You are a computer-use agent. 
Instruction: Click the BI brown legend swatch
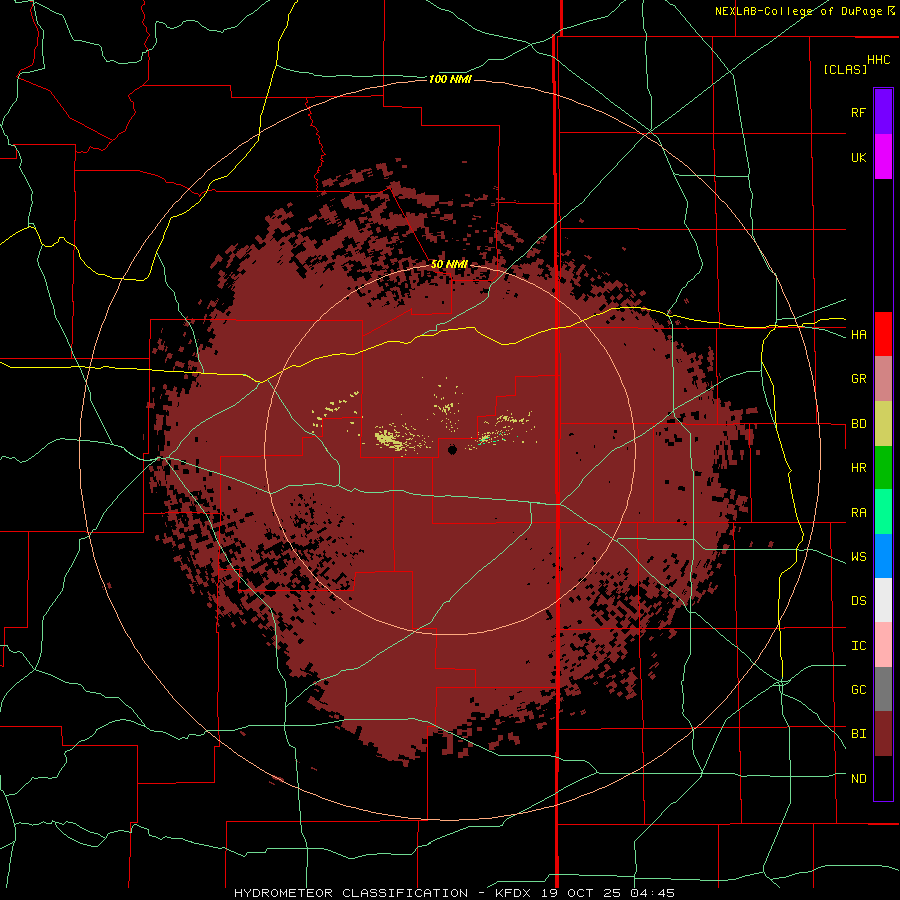click(x=883, y=734)
